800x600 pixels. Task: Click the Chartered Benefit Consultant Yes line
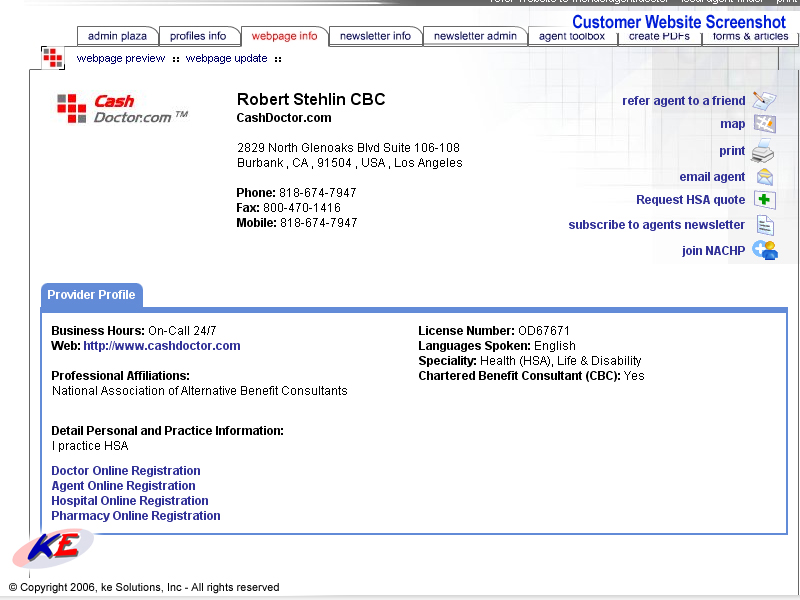tap(532, 376)
